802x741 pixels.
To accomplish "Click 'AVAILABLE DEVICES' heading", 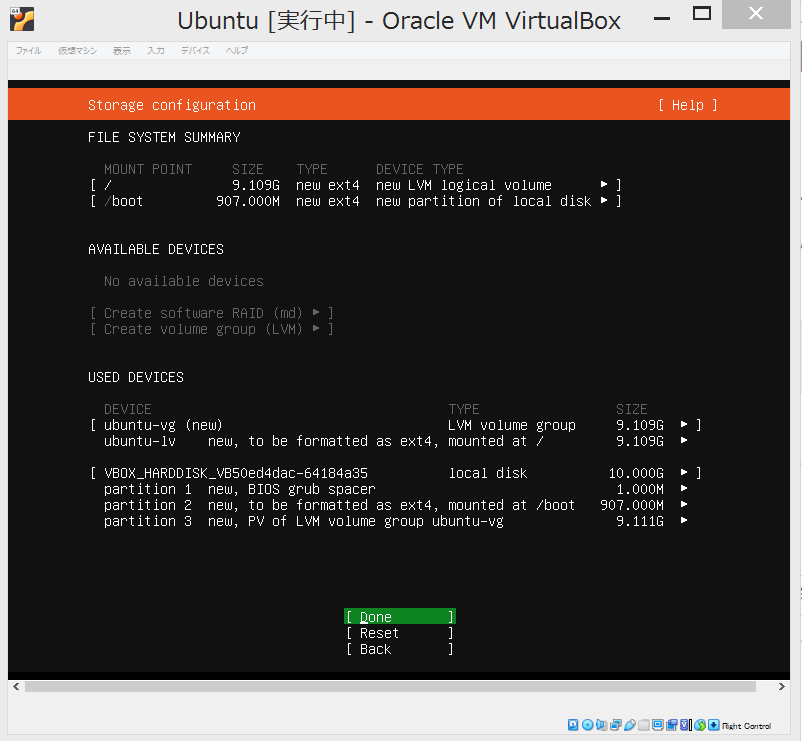I will [x=155, y=249].
